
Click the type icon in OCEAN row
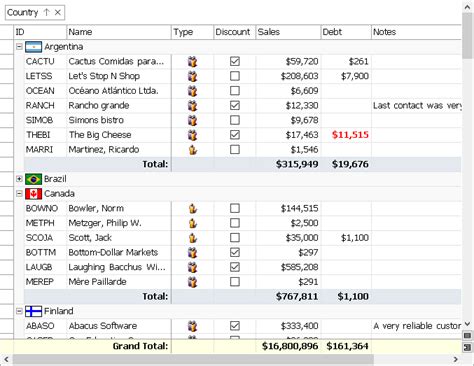tap(192, 91)
